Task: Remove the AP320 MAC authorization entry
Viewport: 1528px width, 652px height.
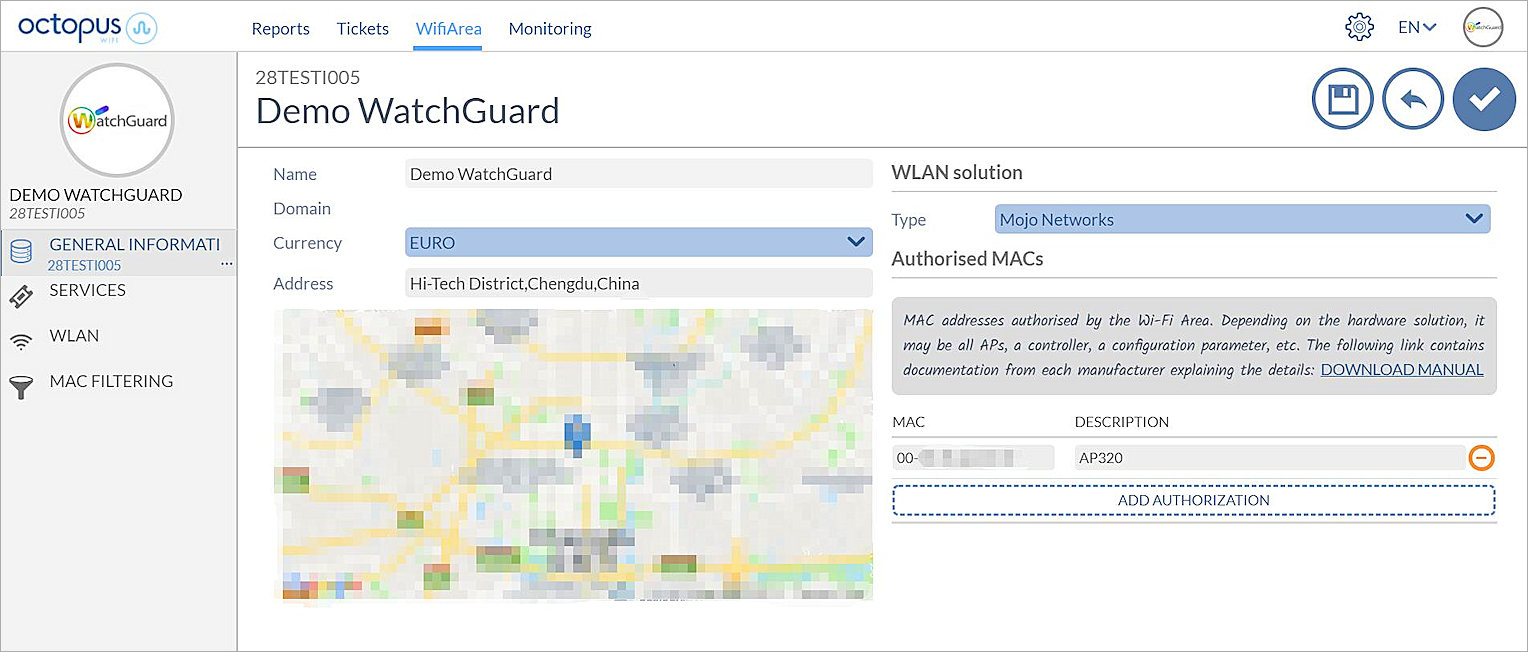Action: coord(1482,457)
